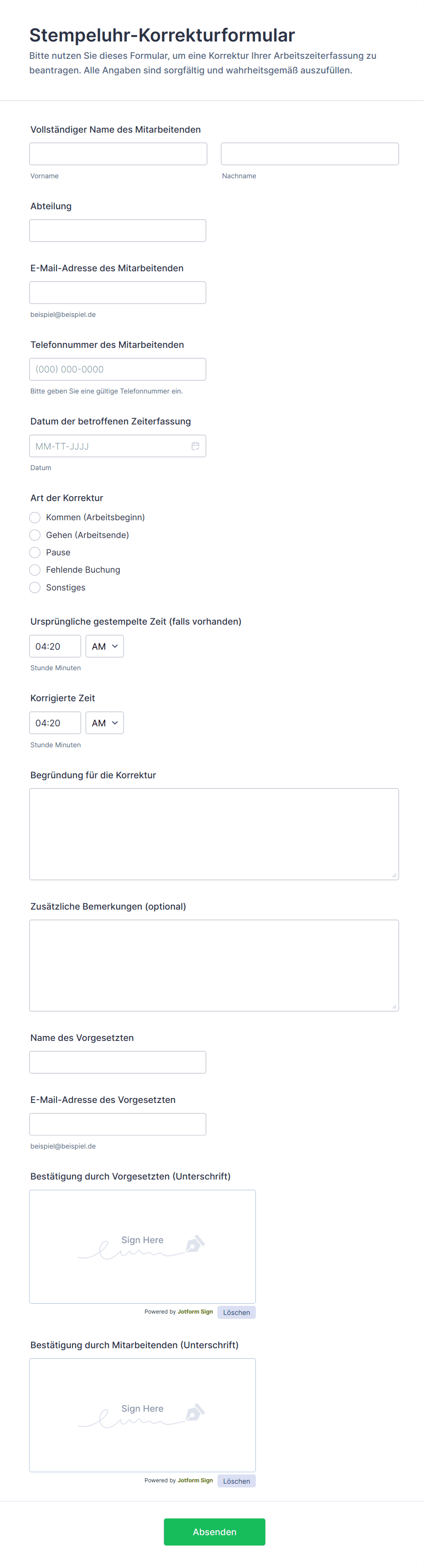
Task: Click the resize grip of the Bemerkungen textarea
Action: (x=394, y=1007)
